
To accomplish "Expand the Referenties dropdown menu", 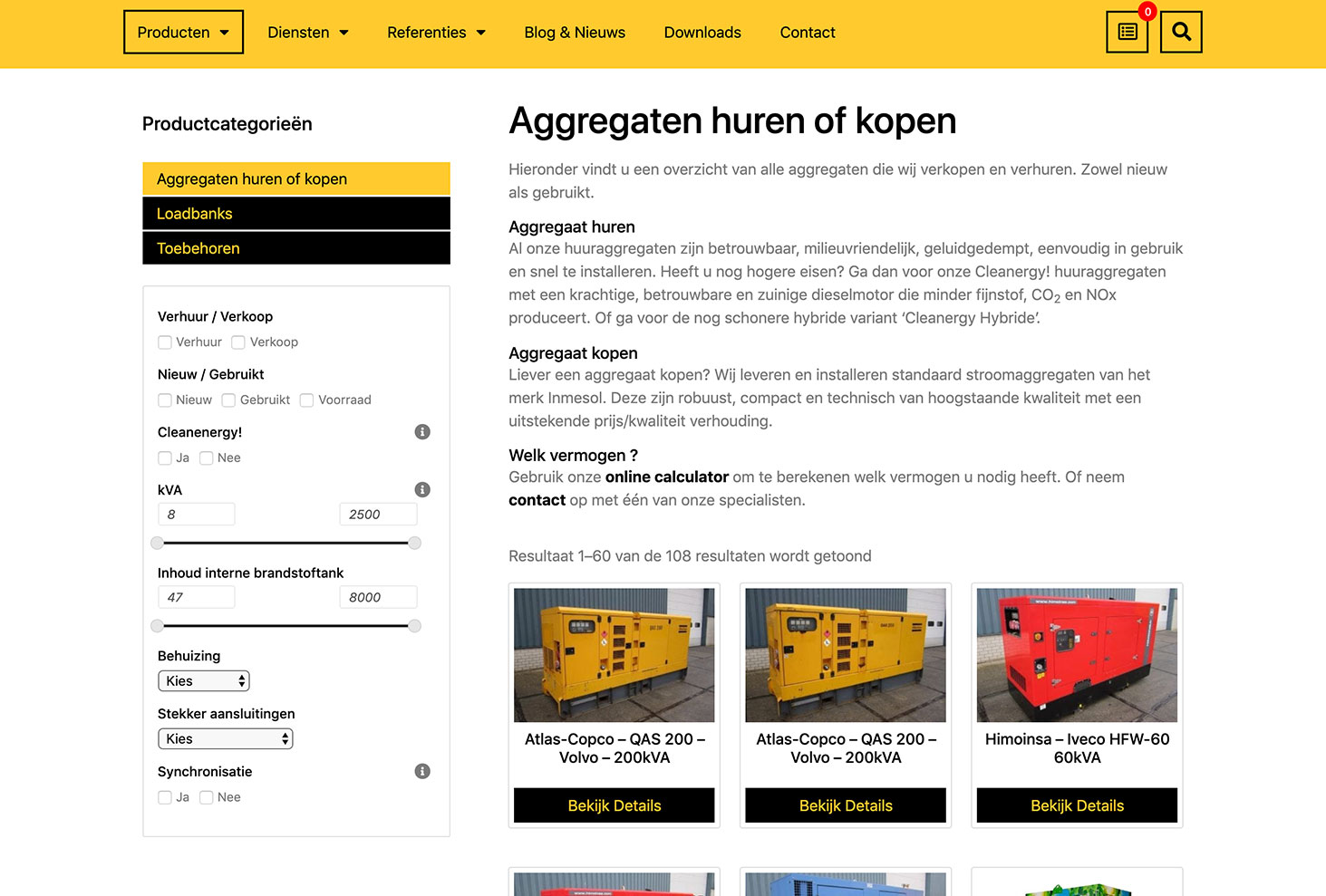I will (436, 33).
